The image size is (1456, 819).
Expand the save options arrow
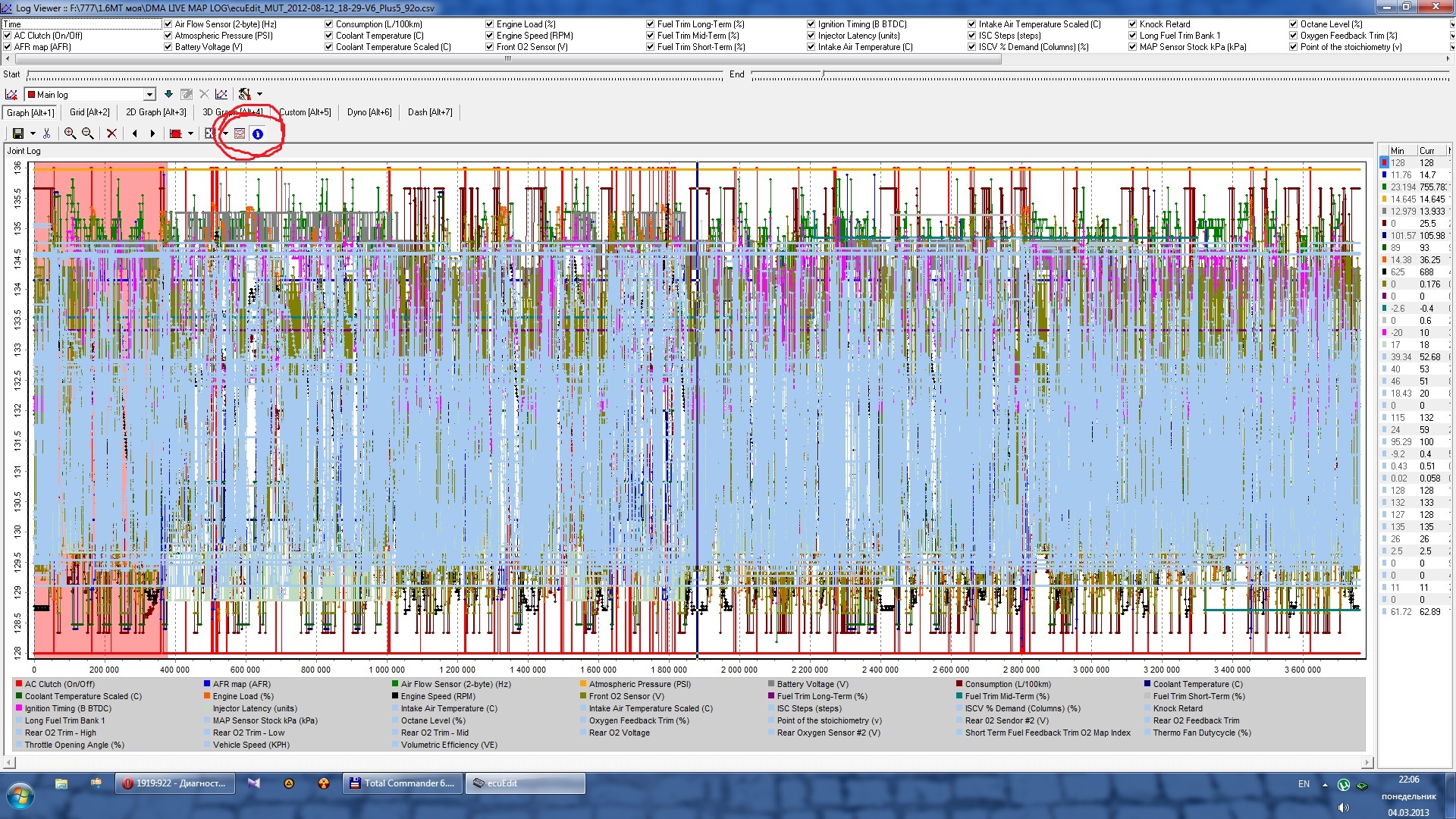click(x=33, y=133)
